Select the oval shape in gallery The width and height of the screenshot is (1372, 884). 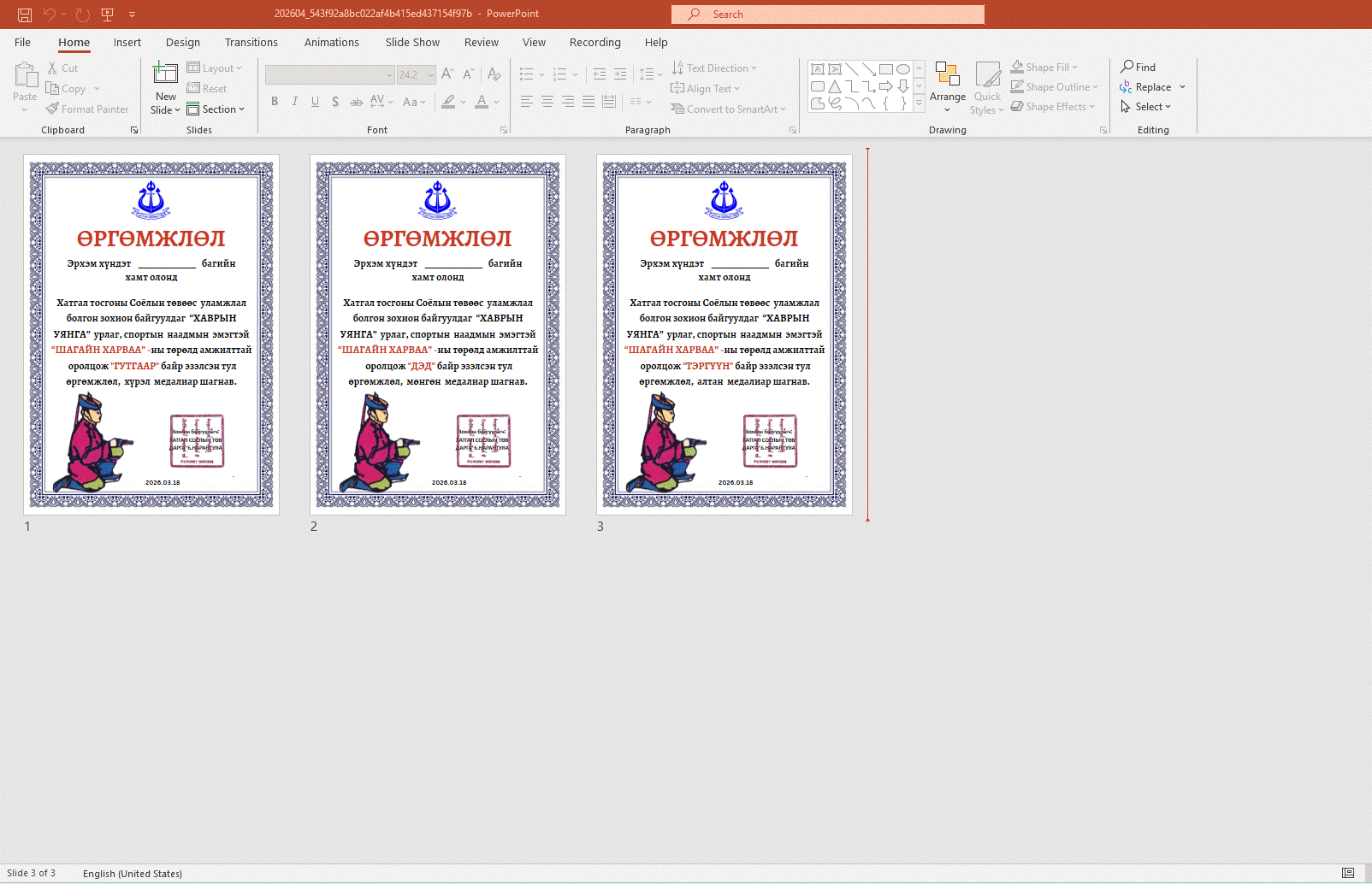coord(902,69)
